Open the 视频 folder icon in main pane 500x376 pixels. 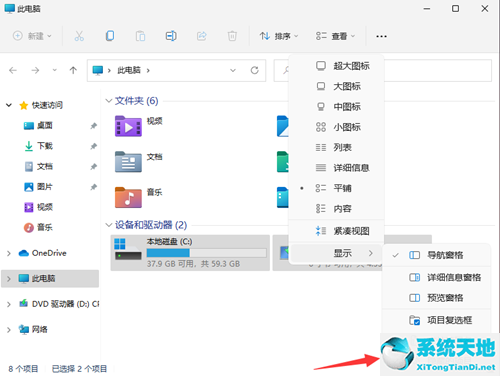click(128, 126)
